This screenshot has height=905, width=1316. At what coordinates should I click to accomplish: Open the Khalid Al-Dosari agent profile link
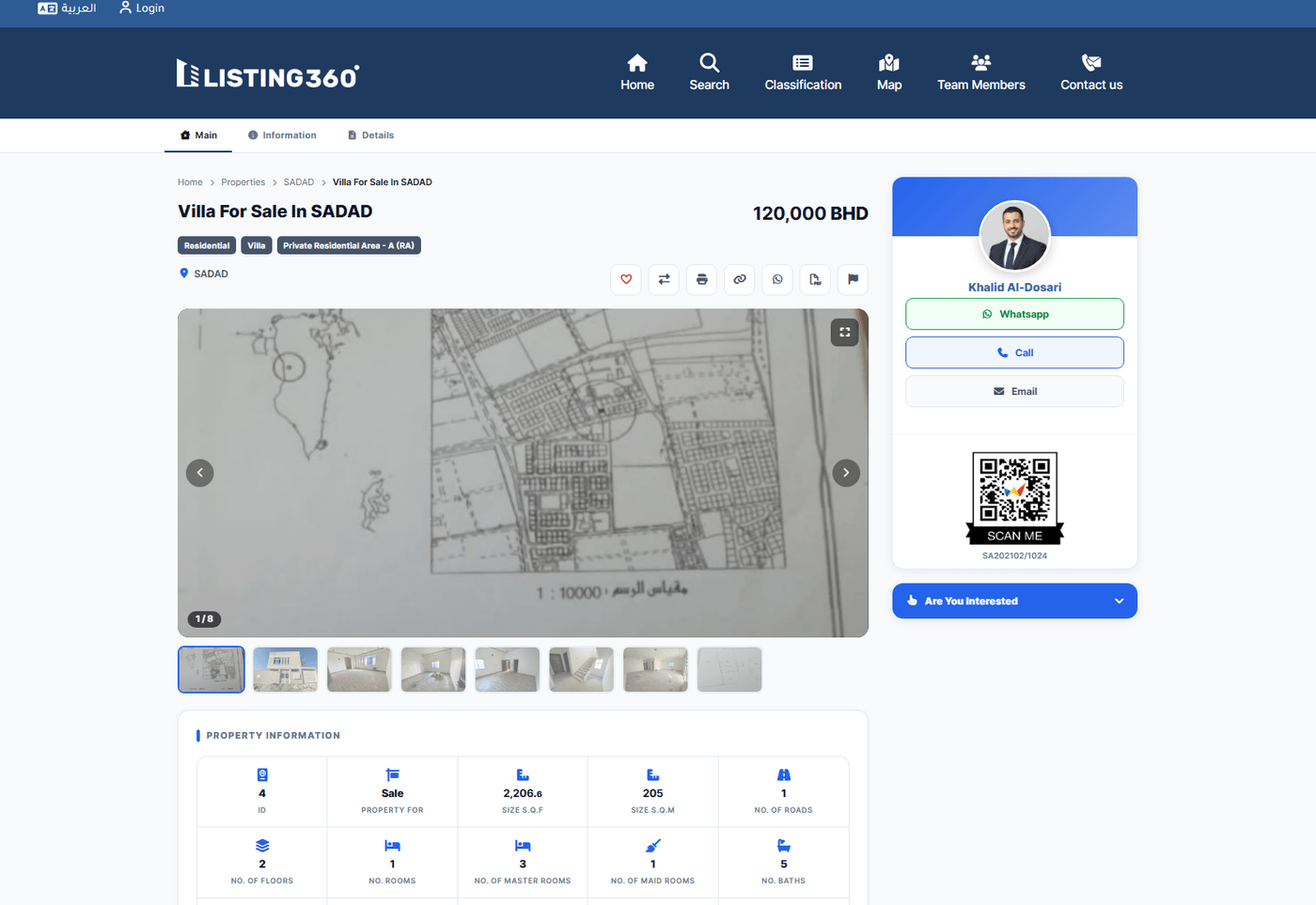pos(1014,288)
